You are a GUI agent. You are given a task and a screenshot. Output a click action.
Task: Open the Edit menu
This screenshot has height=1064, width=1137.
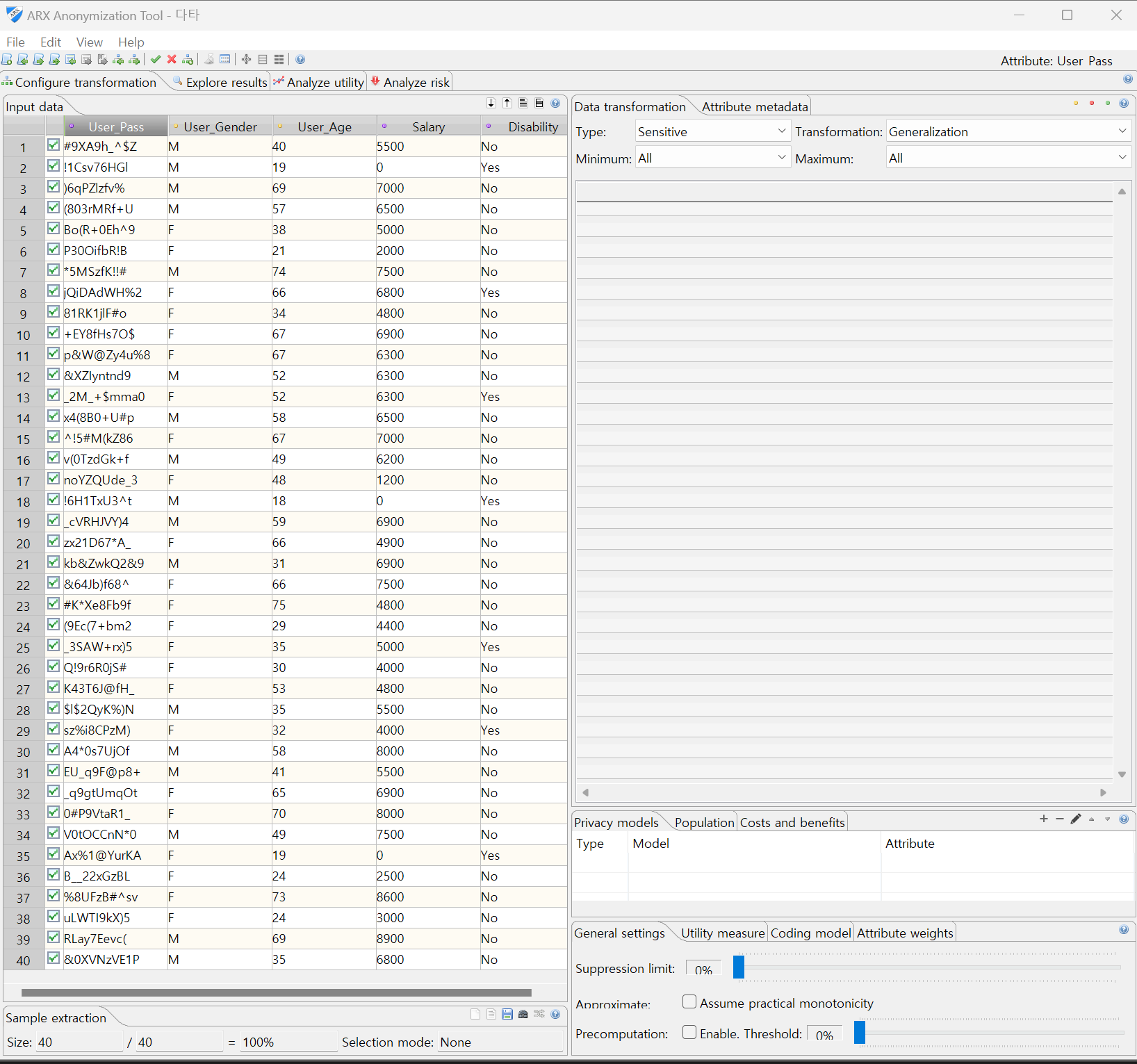pyautogui.click(x=51, y=42)
